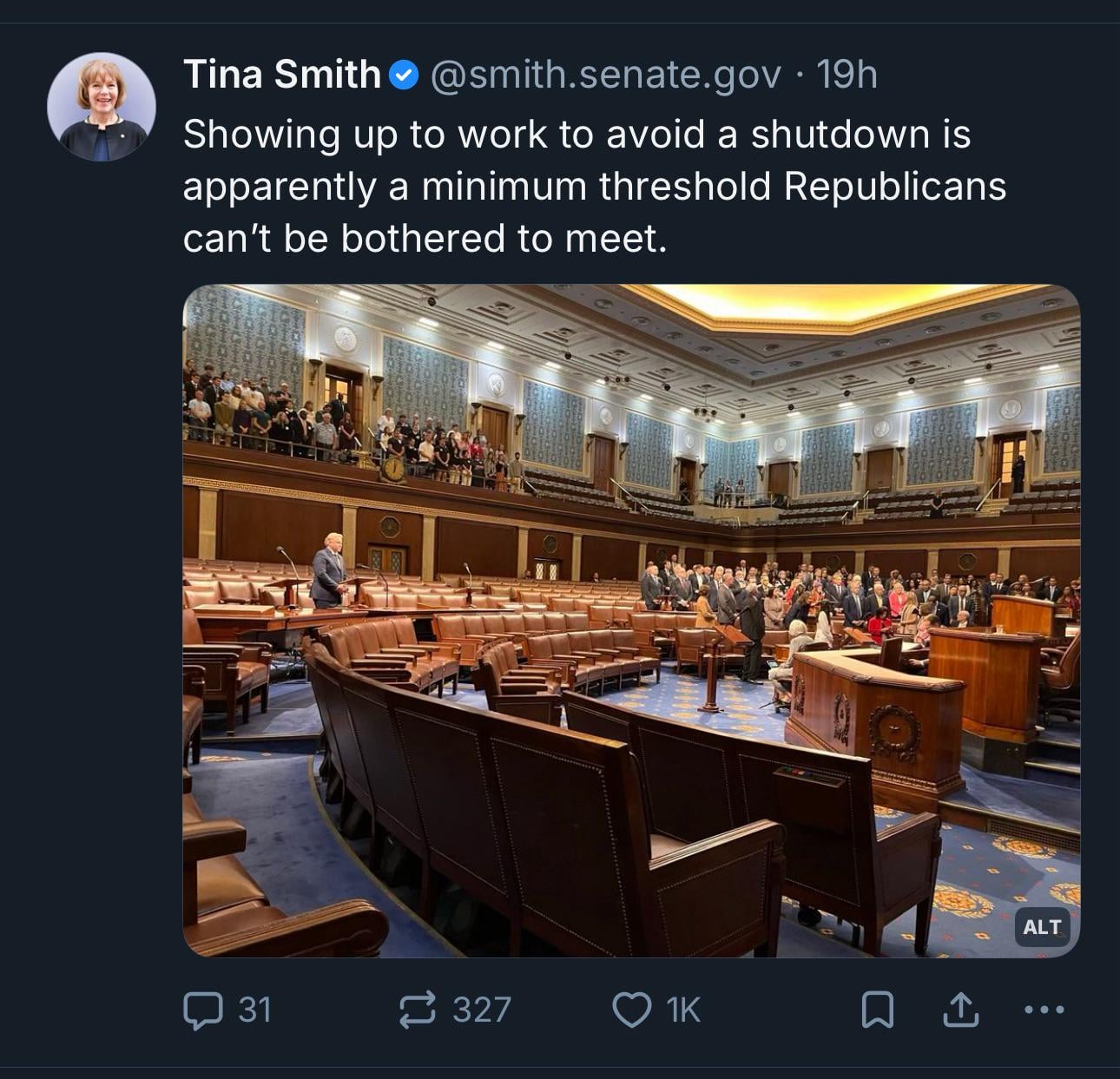Repost this post using the repost icon

pos(417,1010)
